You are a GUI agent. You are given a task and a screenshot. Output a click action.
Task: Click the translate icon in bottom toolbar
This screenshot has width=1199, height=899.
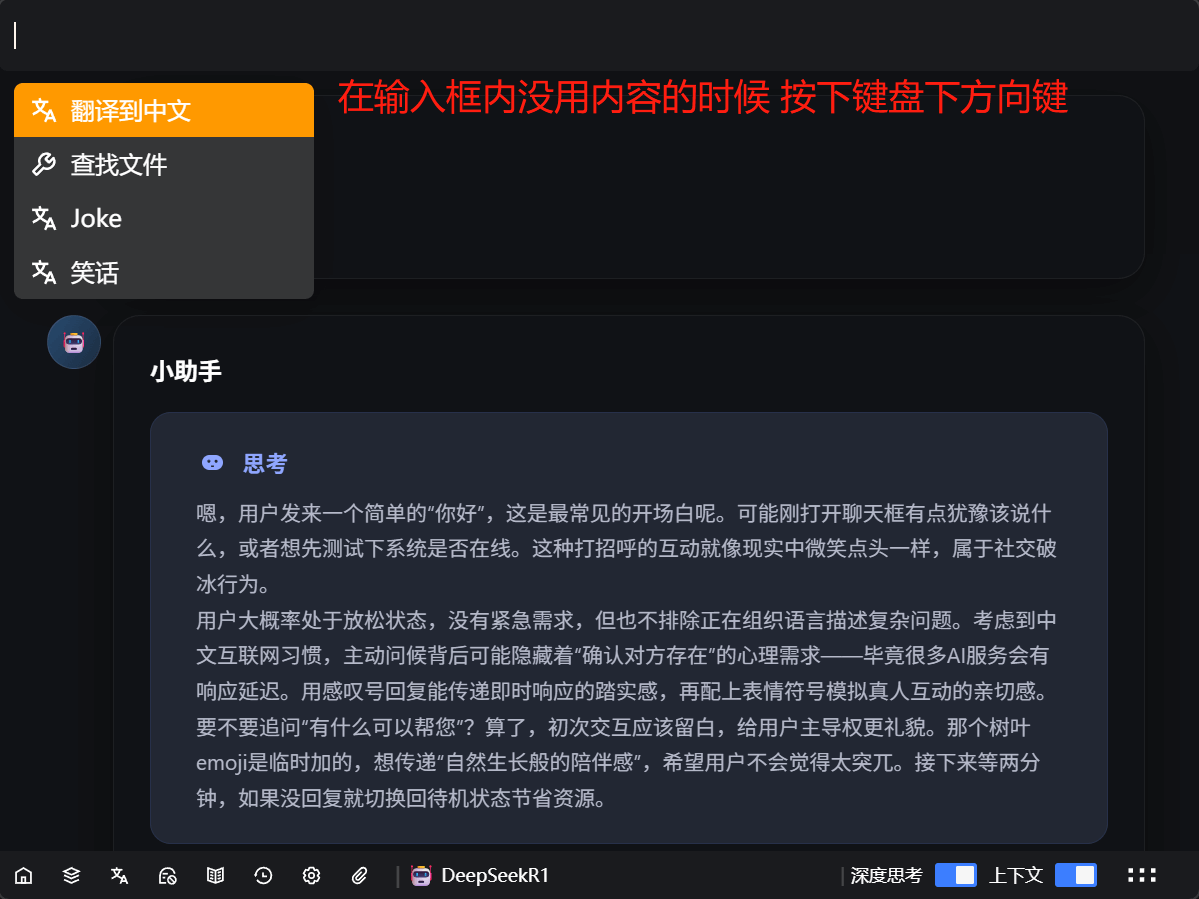click(x=119, y=876)
